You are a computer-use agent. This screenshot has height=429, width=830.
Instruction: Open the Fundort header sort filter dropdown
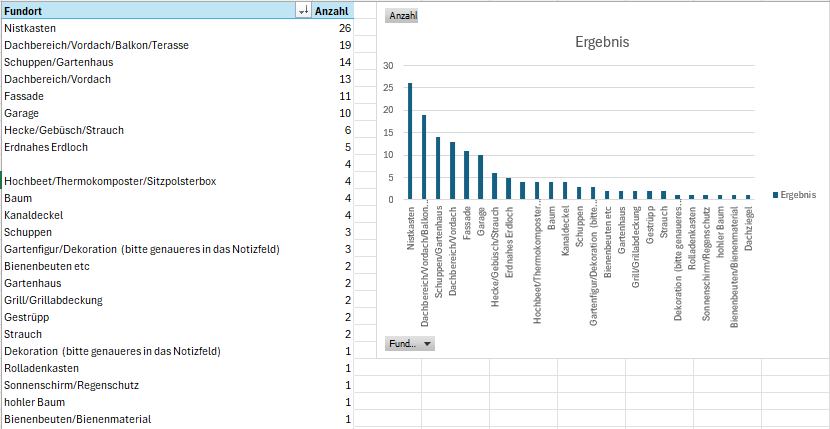click(304, 11)
